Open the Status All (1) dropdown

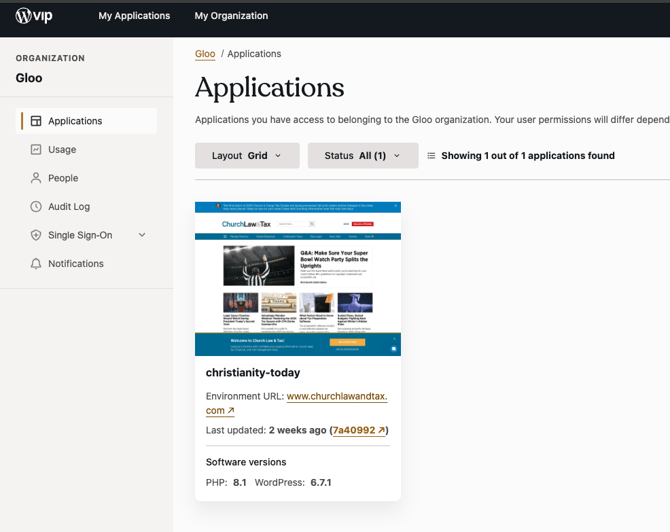[x=363, y=156]
